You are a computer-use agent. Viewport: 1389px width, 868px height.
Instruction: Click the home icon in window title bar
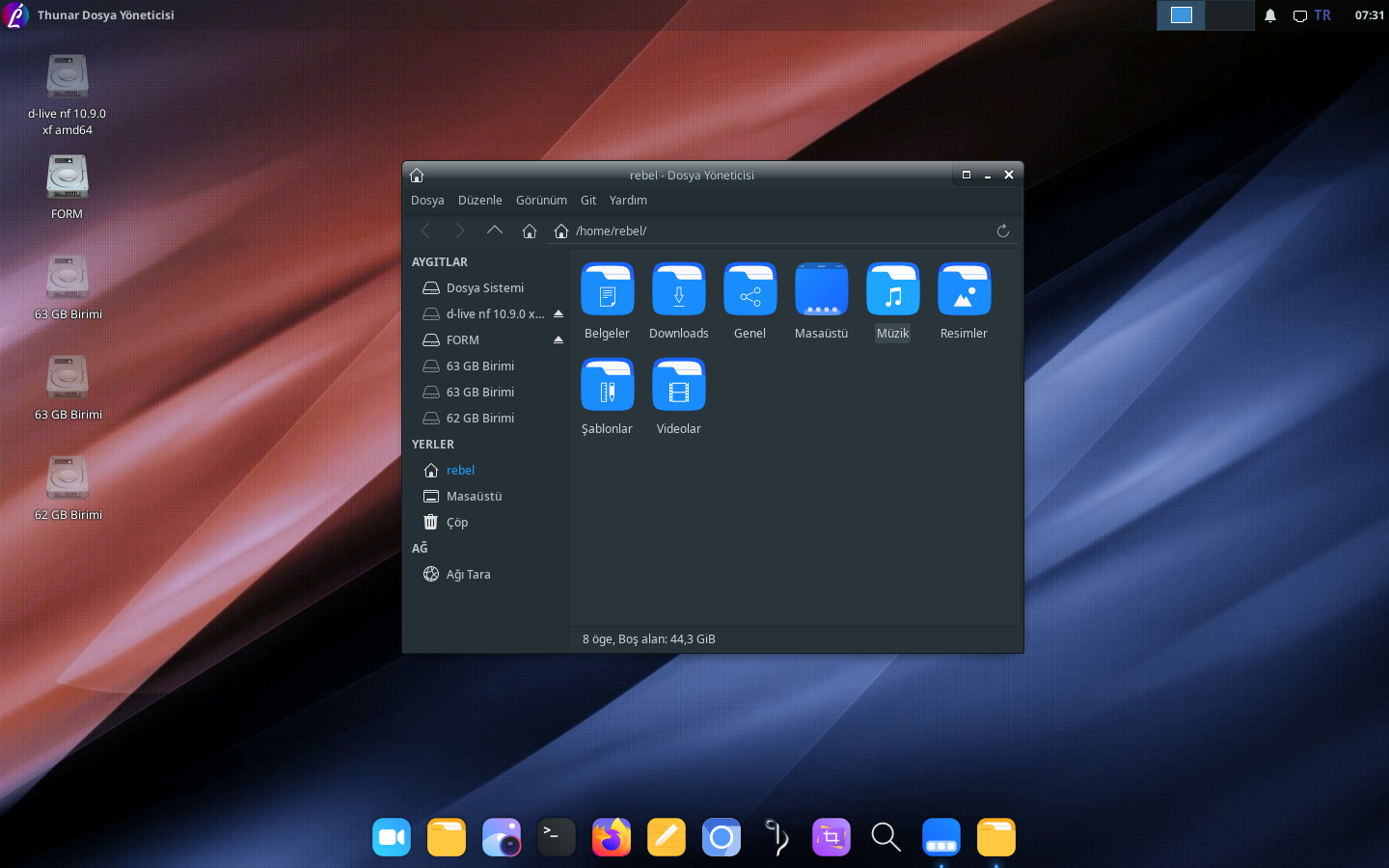[417, 175]
